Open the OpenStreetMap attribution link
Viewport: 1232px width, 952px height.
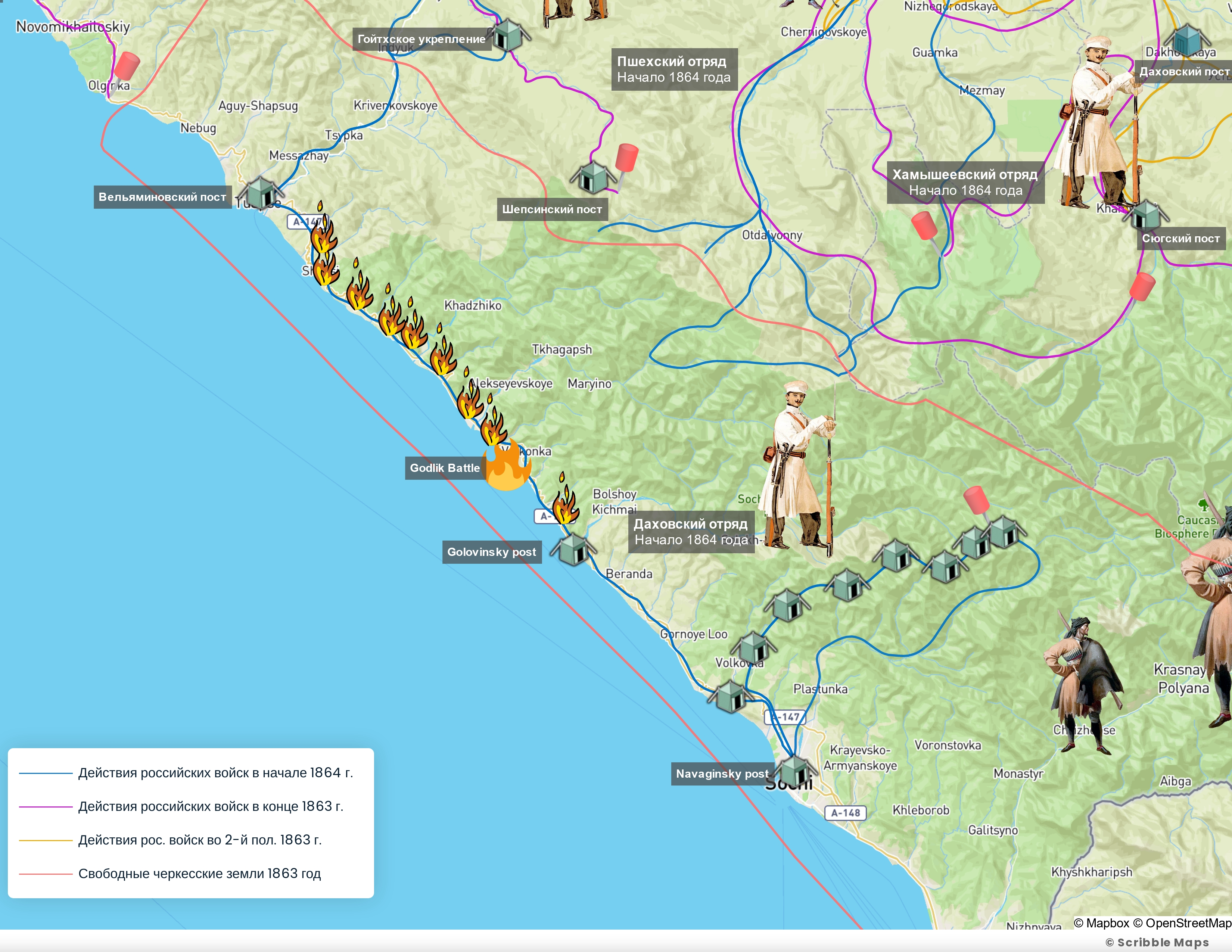(1182, 923)
